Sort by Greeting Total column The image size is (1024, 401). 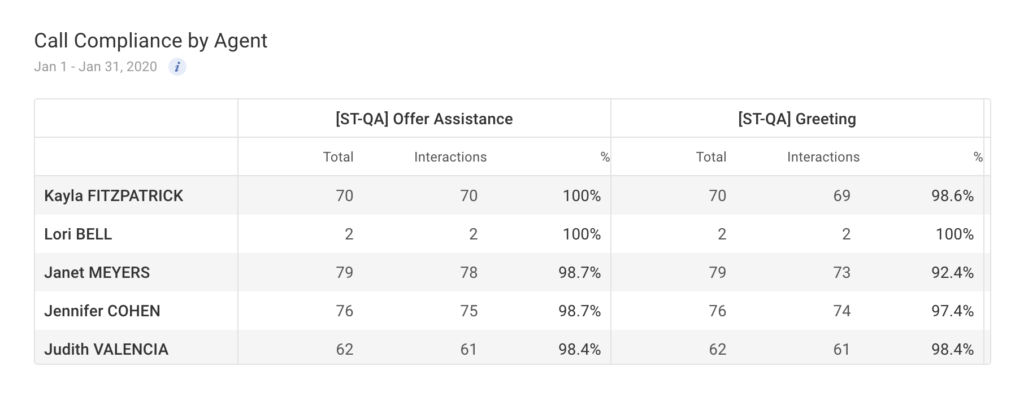point(711,157)
